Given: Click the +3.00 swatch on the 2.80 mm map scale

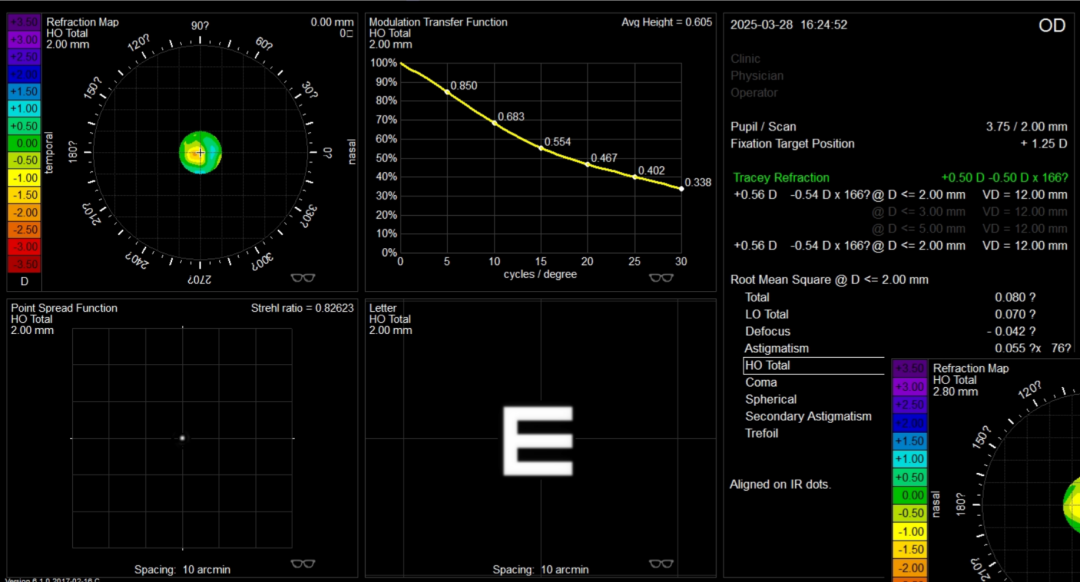Looking at the screenshot, I should pos(909,386).
